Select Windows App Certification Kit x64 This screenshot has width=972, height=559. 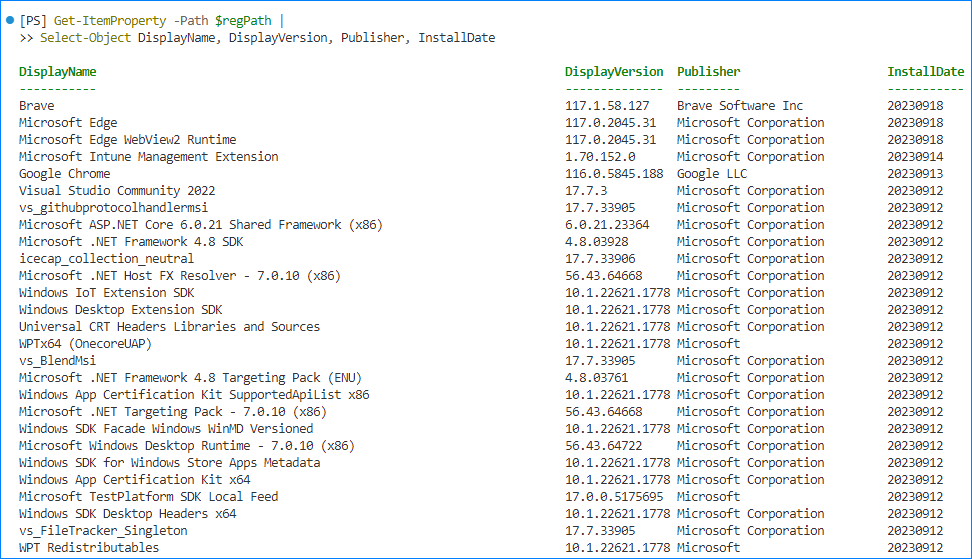click(135, 480)
